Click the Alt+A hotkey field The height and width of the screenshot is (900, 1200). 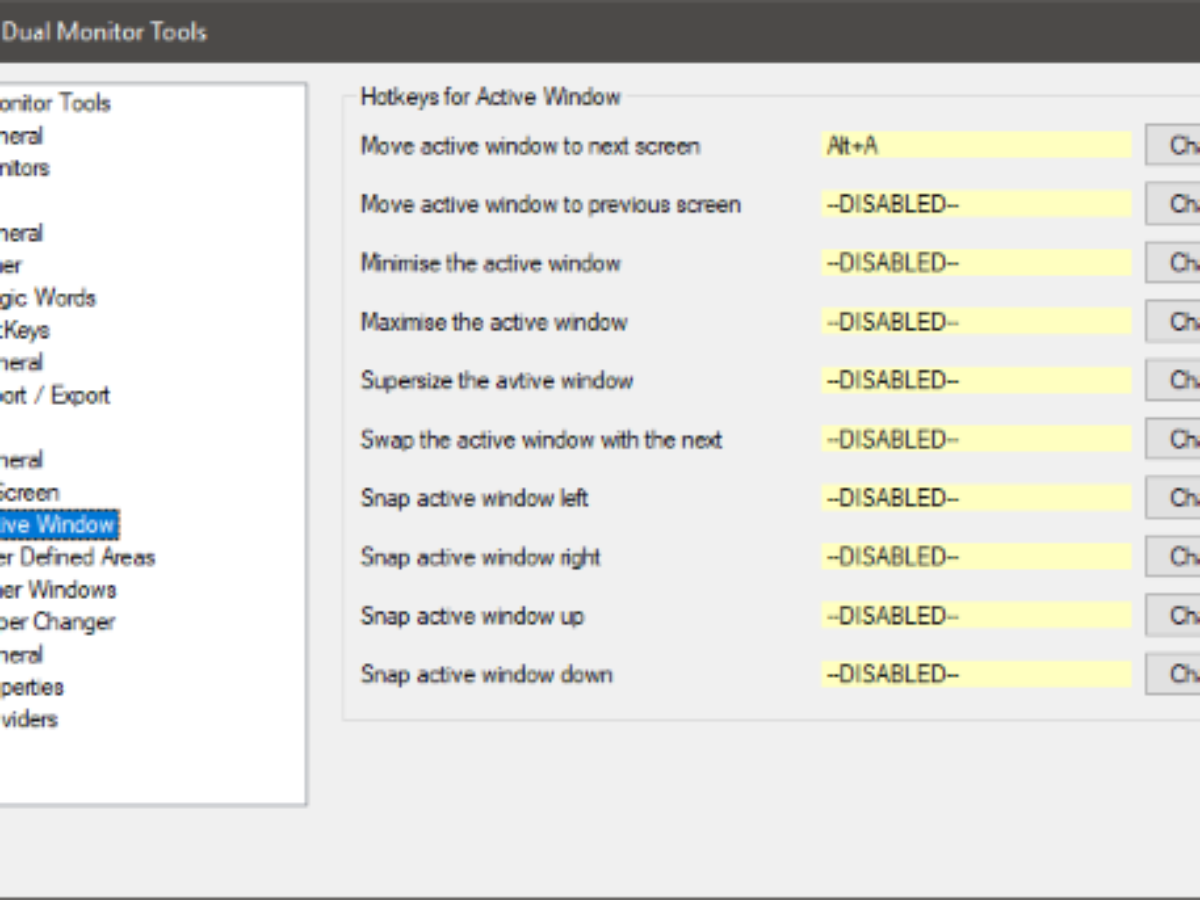point(975,146)
